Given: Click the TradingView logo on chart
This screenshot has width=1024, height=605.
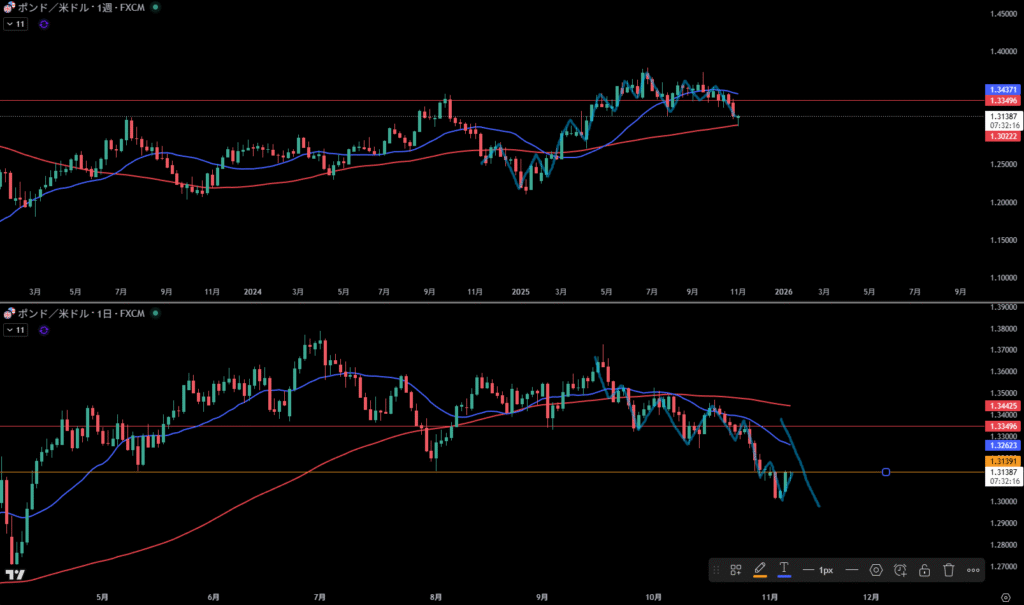Looking at the screenshot, I should [x=14, y=574].
